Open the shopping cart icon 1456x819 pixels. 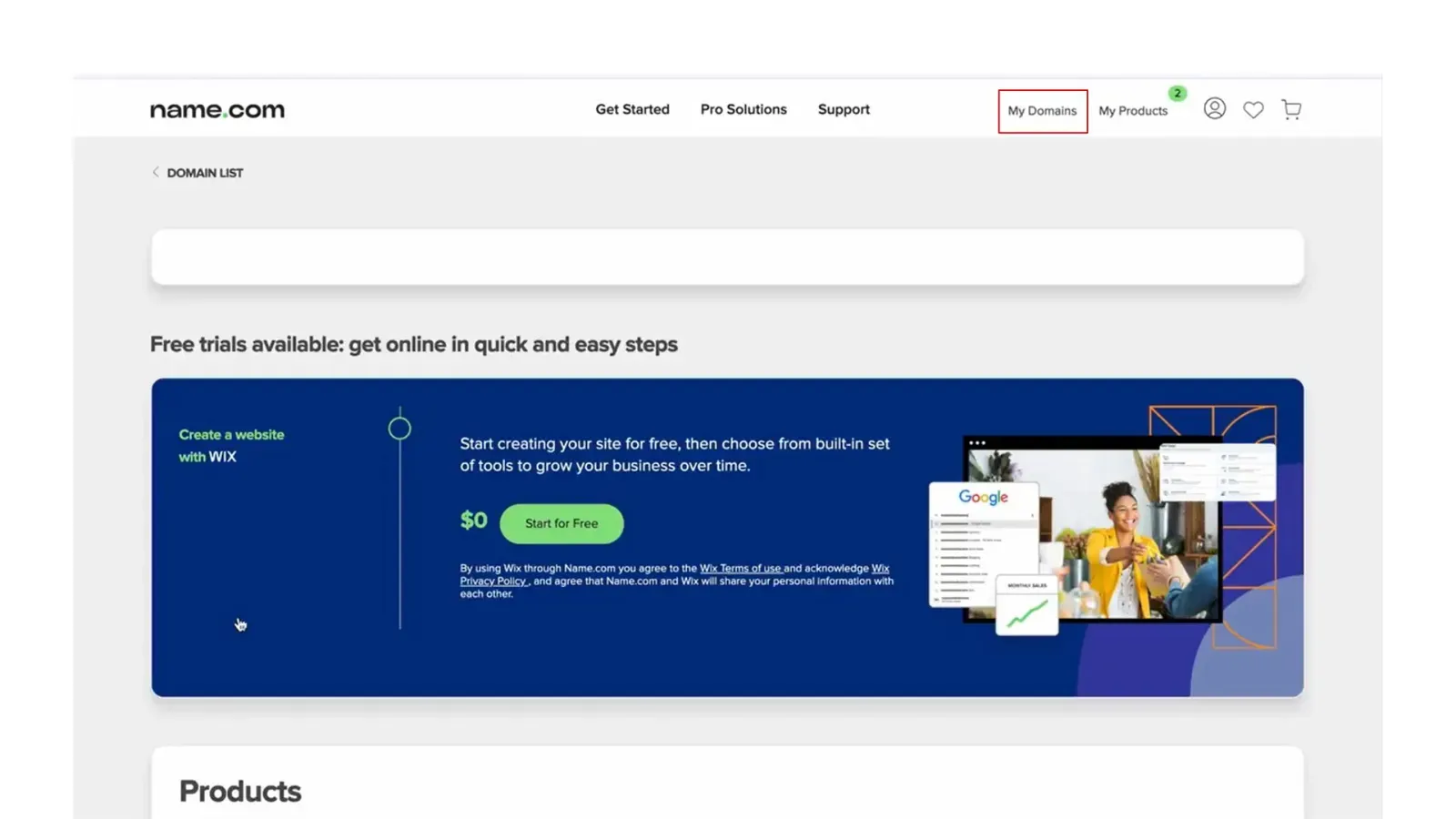pyautogui.click(x=1291, y=110)
